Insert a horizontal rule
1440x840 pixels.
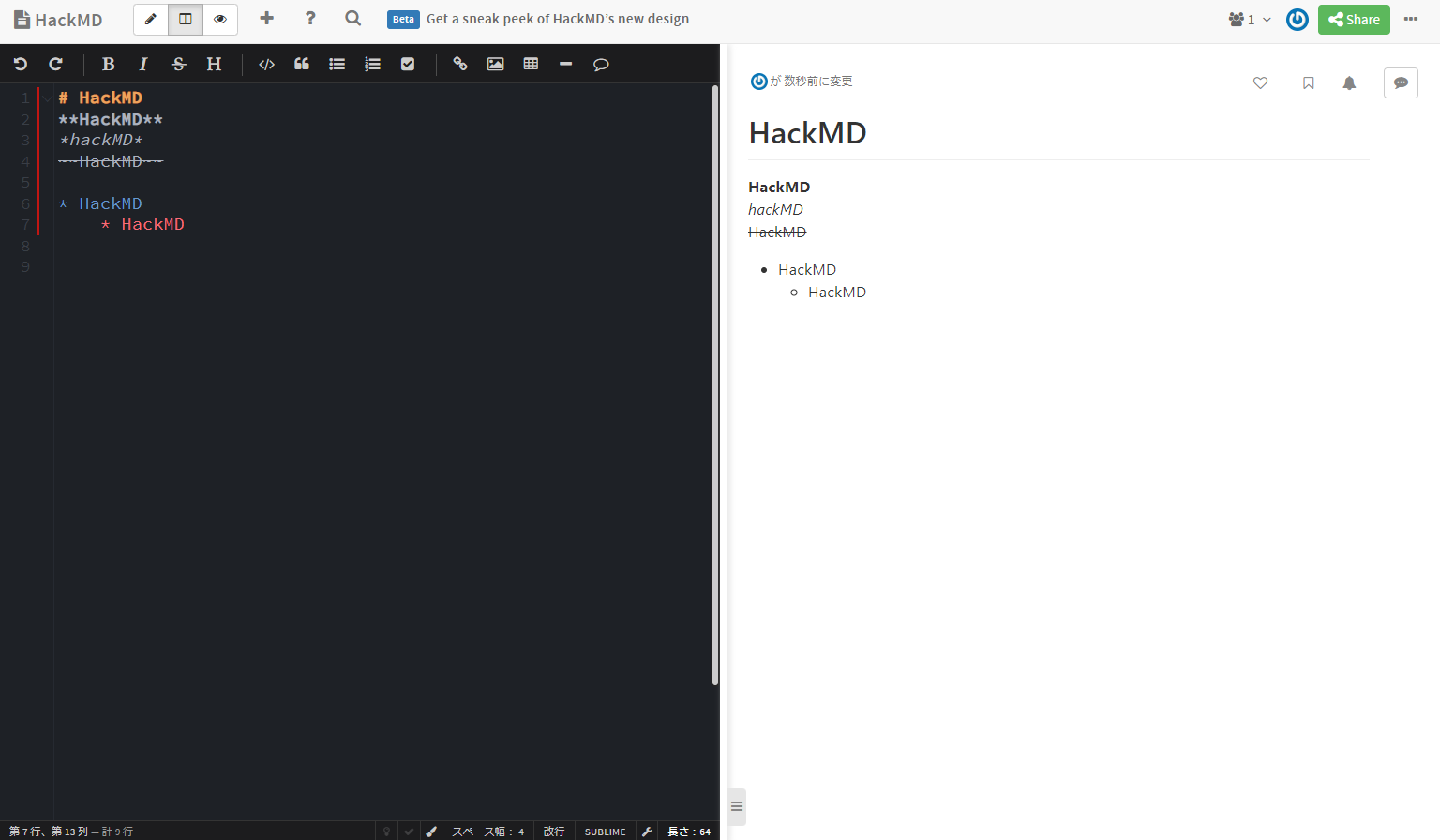(x=565, y=64)
